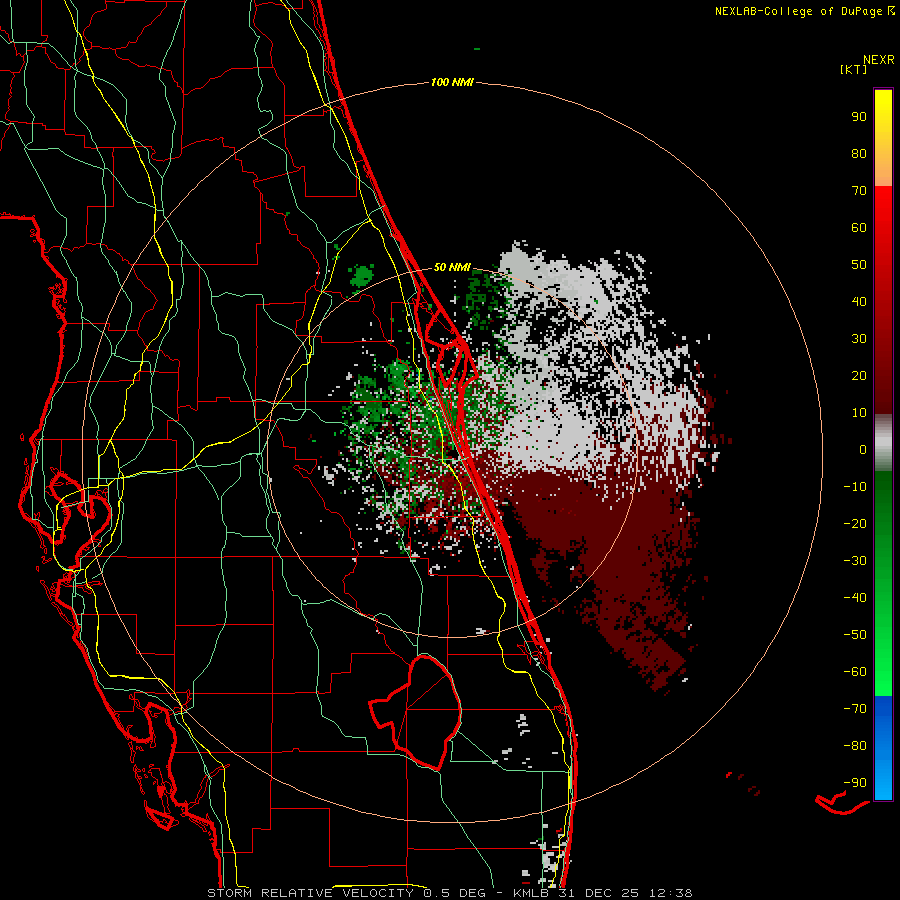
Task: Select the -40 knot scale label
Action: pyautogui.click(x=855, y=598)
